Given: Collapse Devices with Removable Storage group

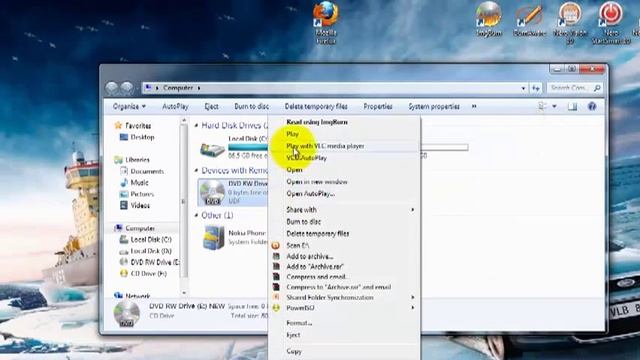Looking at the screenshot, I should [x=196, y=170].
